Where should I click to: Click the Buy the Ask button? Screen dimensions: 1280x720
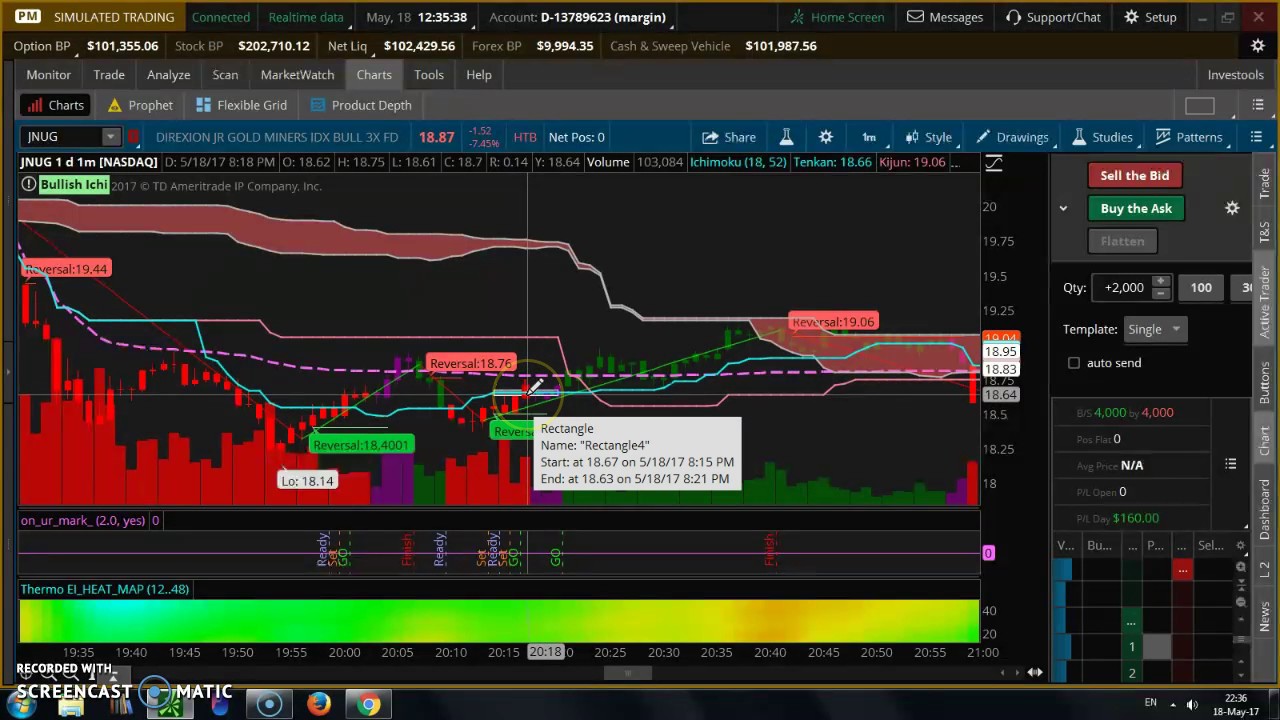tap(1135, 209)
